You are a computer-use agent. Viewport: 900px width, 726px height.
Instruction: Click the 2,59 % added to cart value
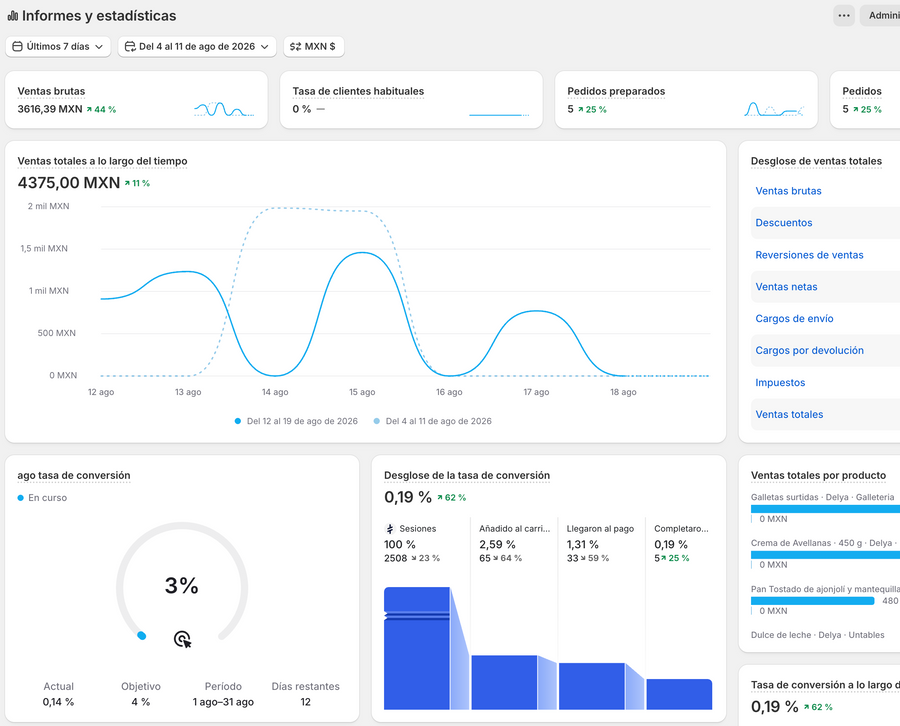497,544
